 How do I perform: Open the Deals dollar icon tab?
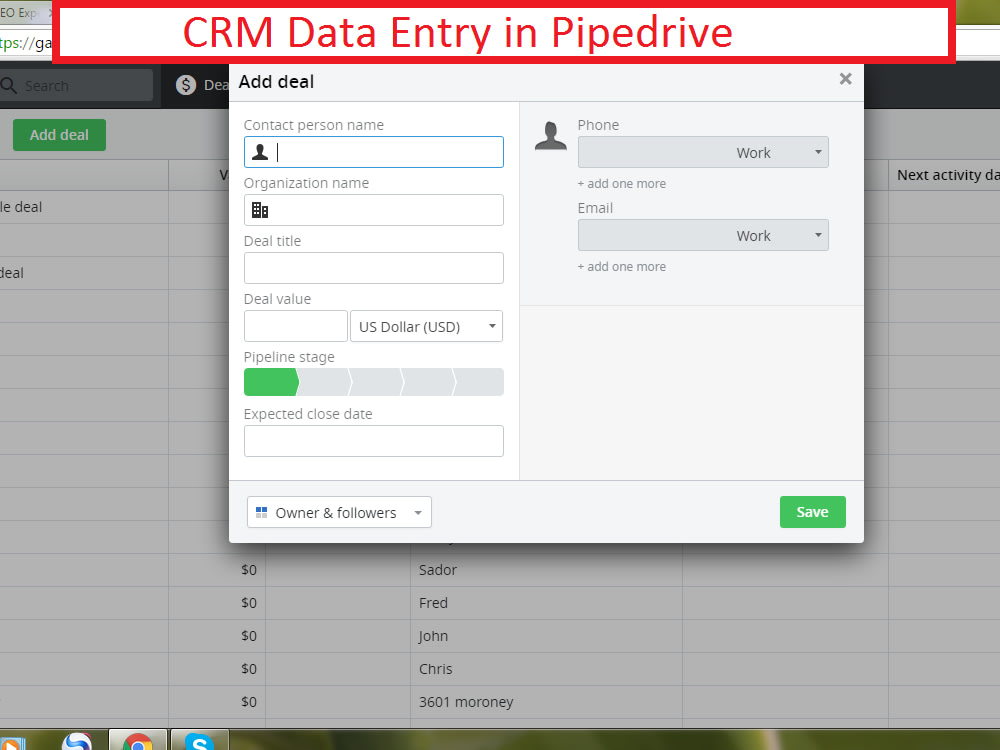186,85
